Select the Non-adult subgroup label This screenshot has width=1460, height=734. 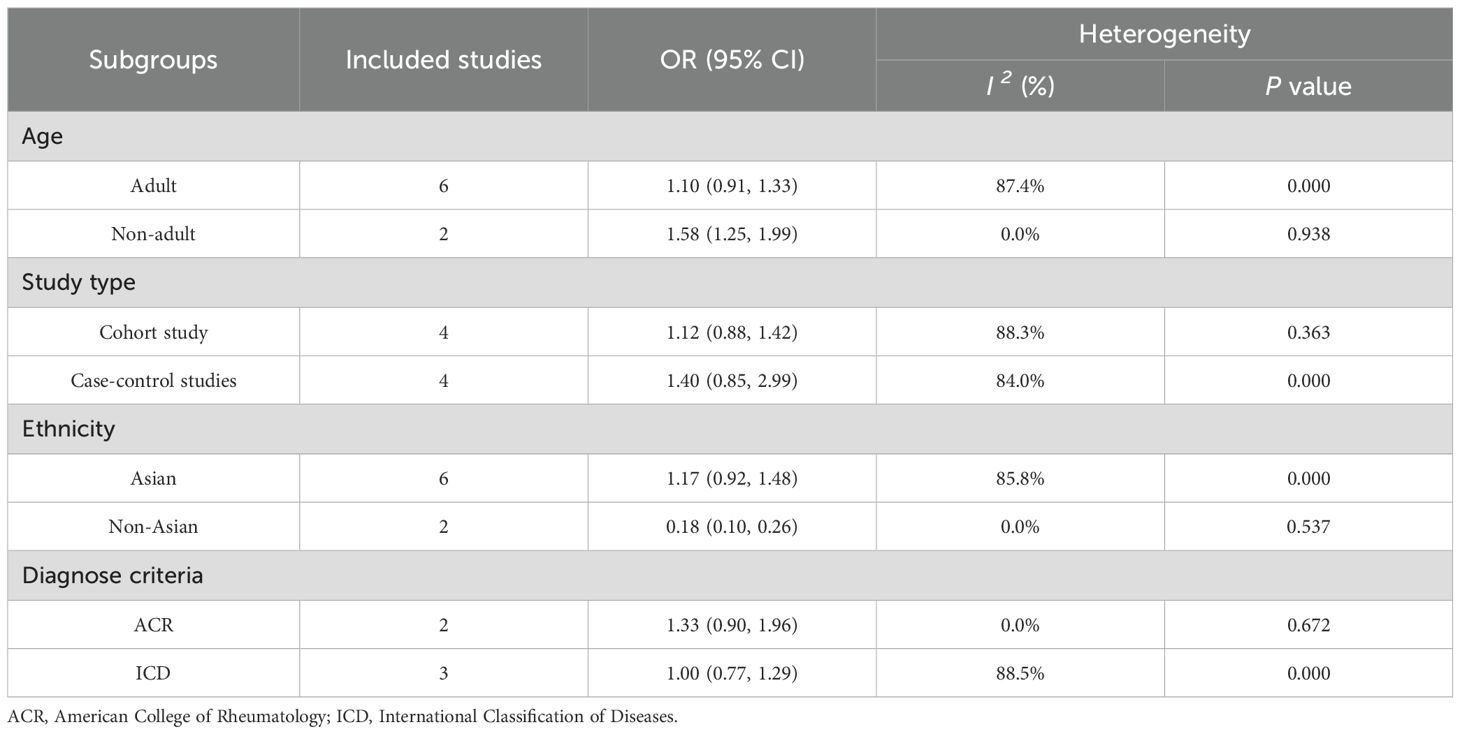tap(153, 235)
